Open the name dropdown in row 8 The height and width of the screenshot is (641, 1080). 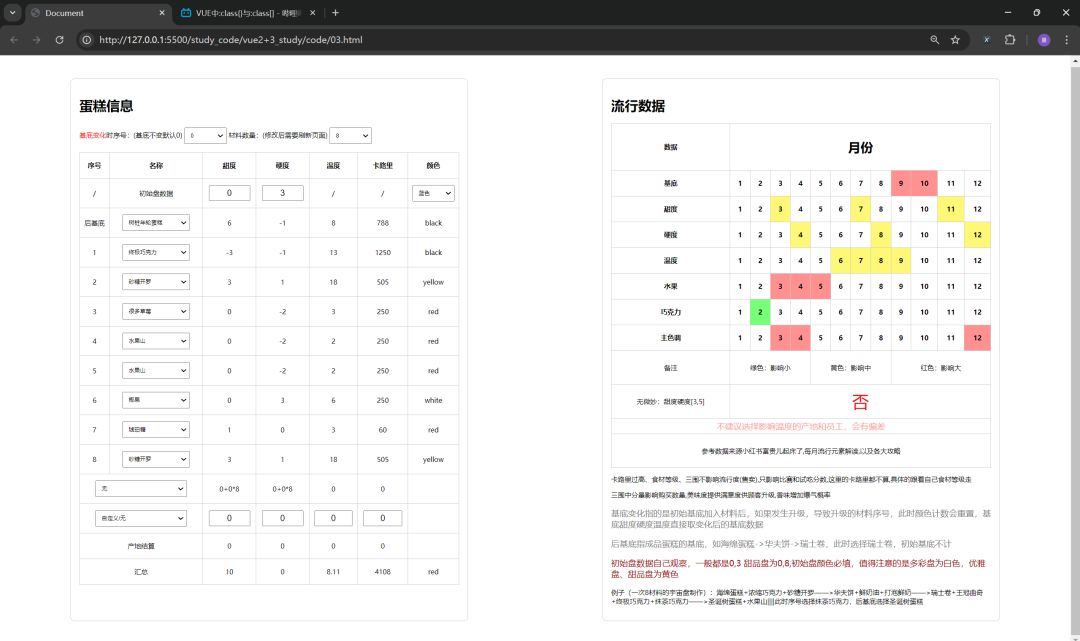point(156,459)
